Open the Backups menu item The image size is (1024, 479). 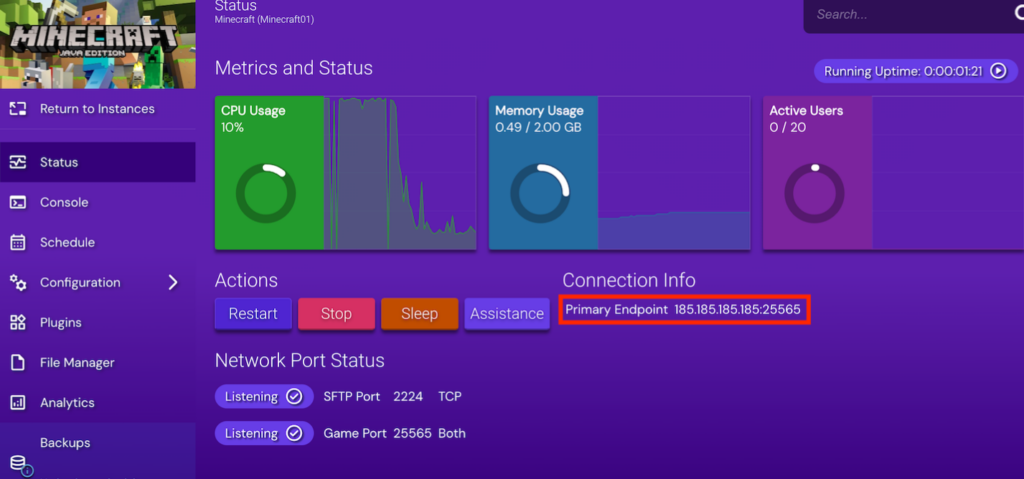click(65, 443)
